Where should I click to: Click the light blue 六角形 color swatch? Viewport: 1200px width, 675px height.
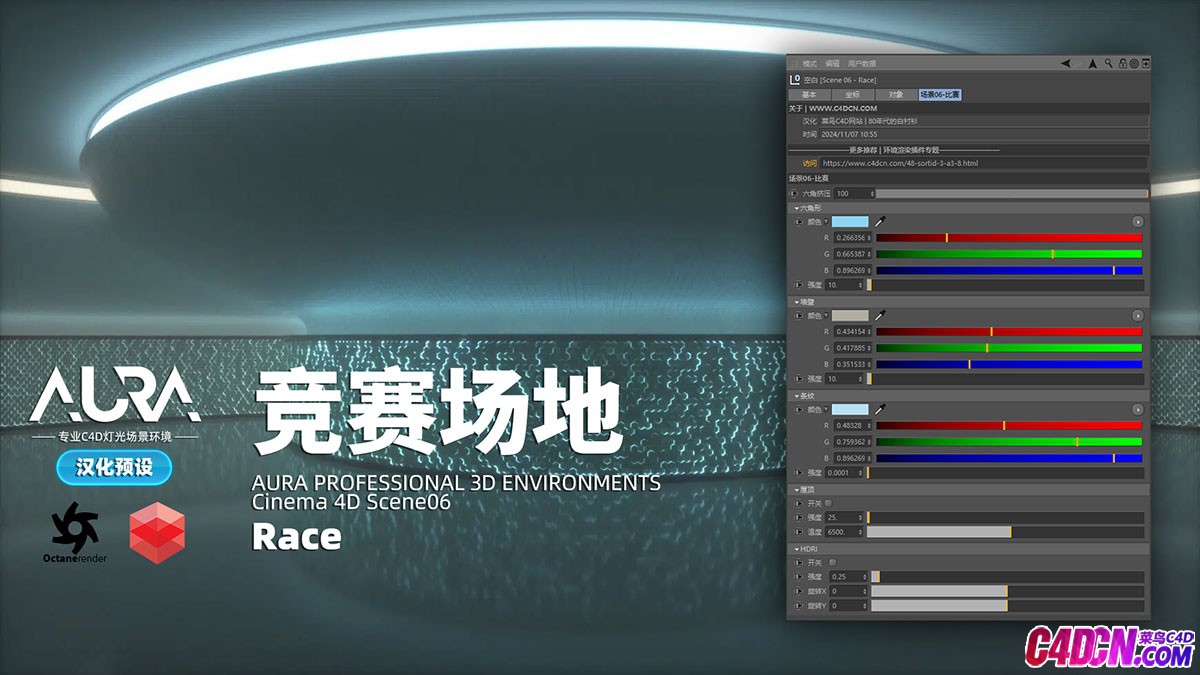[x=850, y=221]
